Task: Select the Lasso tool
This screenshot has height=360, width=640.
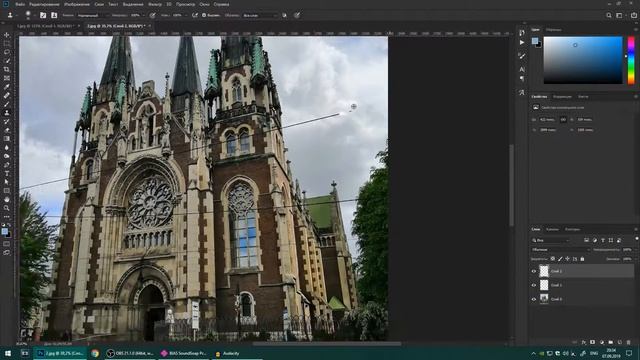Action: [x=7, y=52]
